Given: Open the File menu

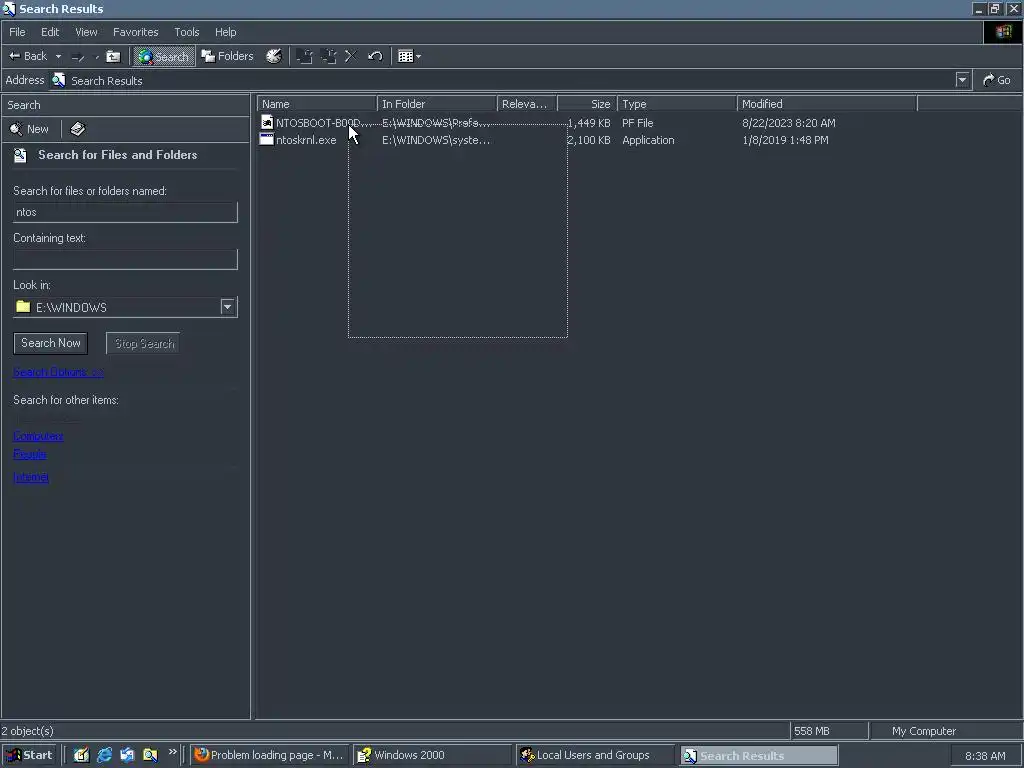Looking at the screenshot, I should click(x=18, y=32).
